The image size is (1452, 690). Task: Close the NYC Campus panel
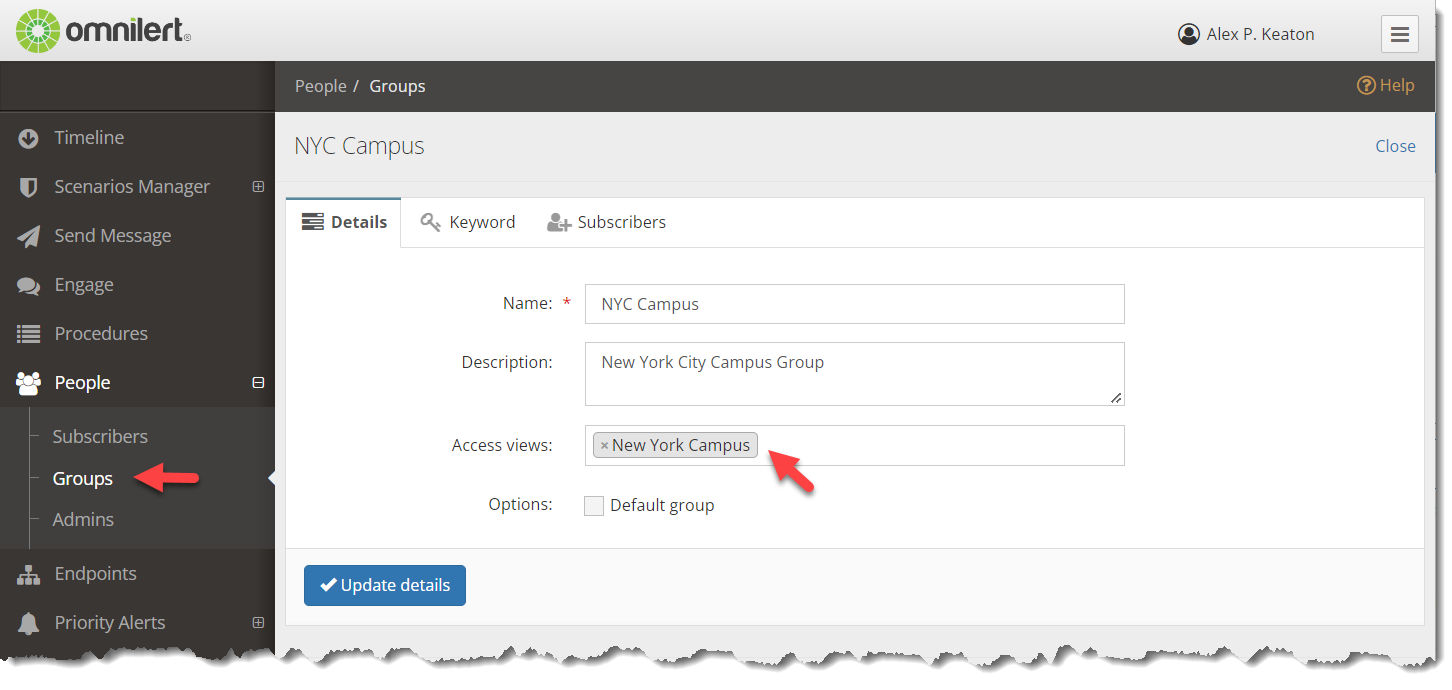tap(1395, 146)
